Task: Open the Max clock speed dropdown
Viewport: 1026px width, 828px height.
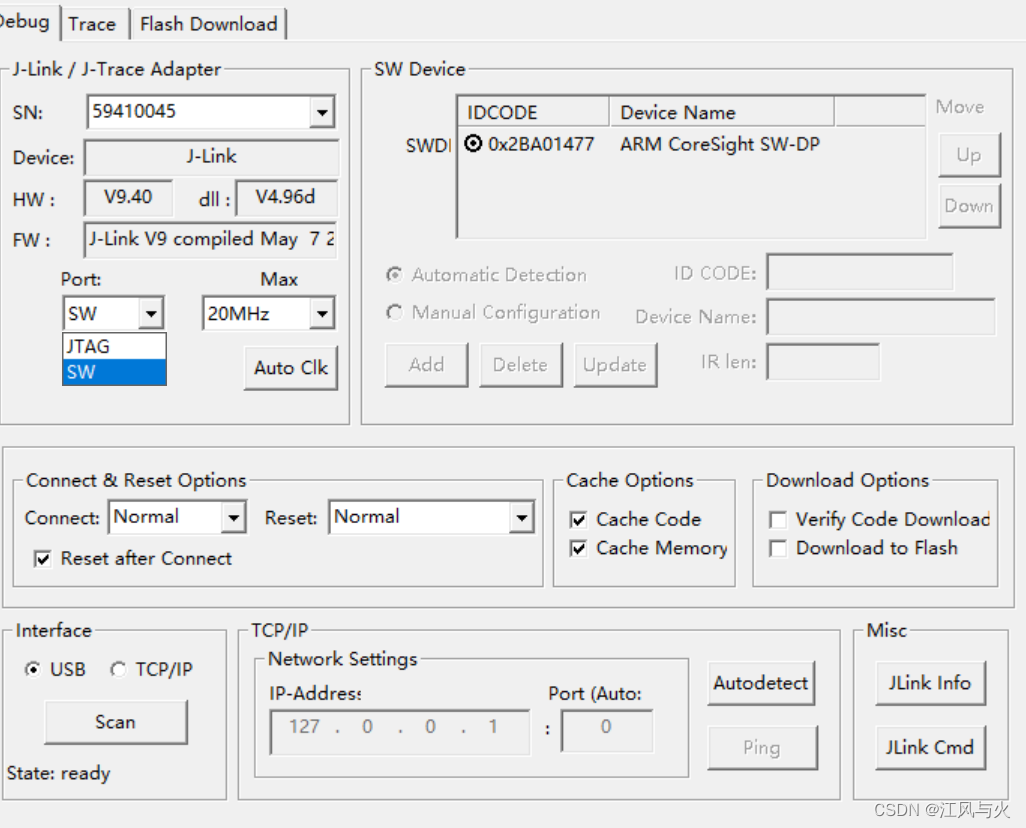Action: point(321,312)
